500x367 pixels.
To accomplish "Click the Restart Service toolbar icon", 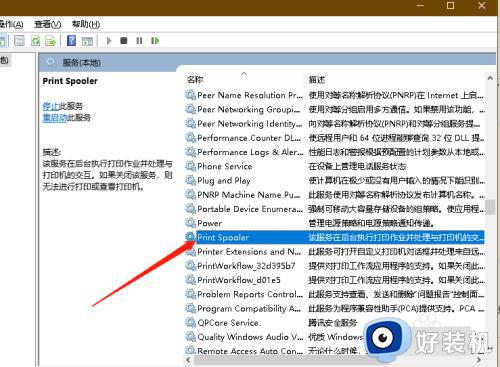I will point(155,41).
